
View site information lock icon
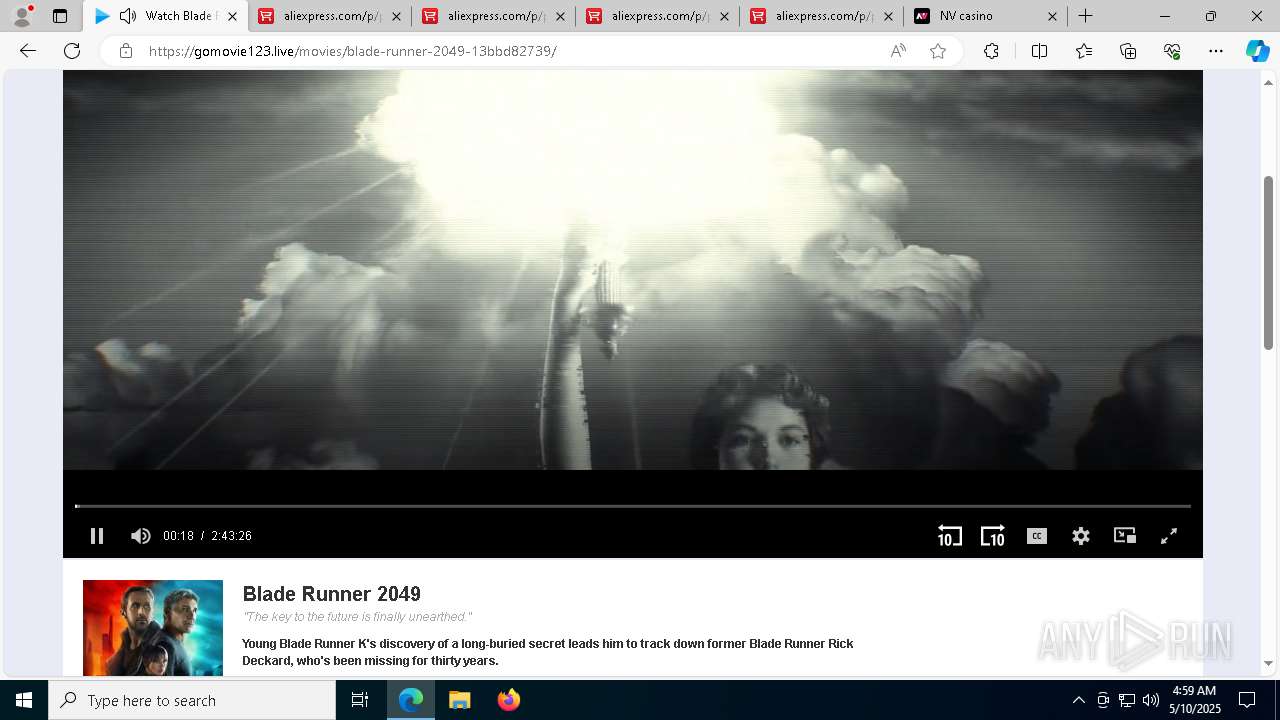click(126, 51)
